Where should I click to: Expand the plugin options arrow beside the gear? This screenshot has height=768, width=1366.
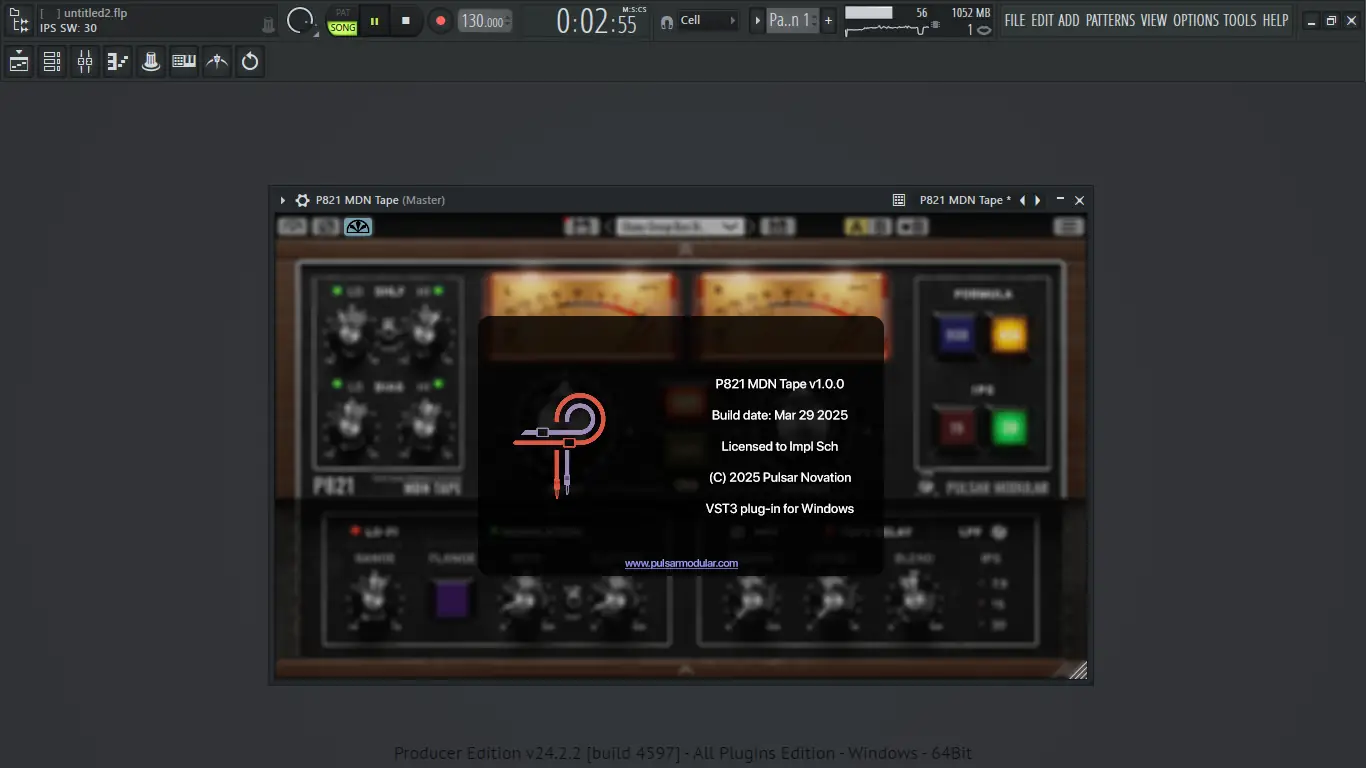coord(283,200)
